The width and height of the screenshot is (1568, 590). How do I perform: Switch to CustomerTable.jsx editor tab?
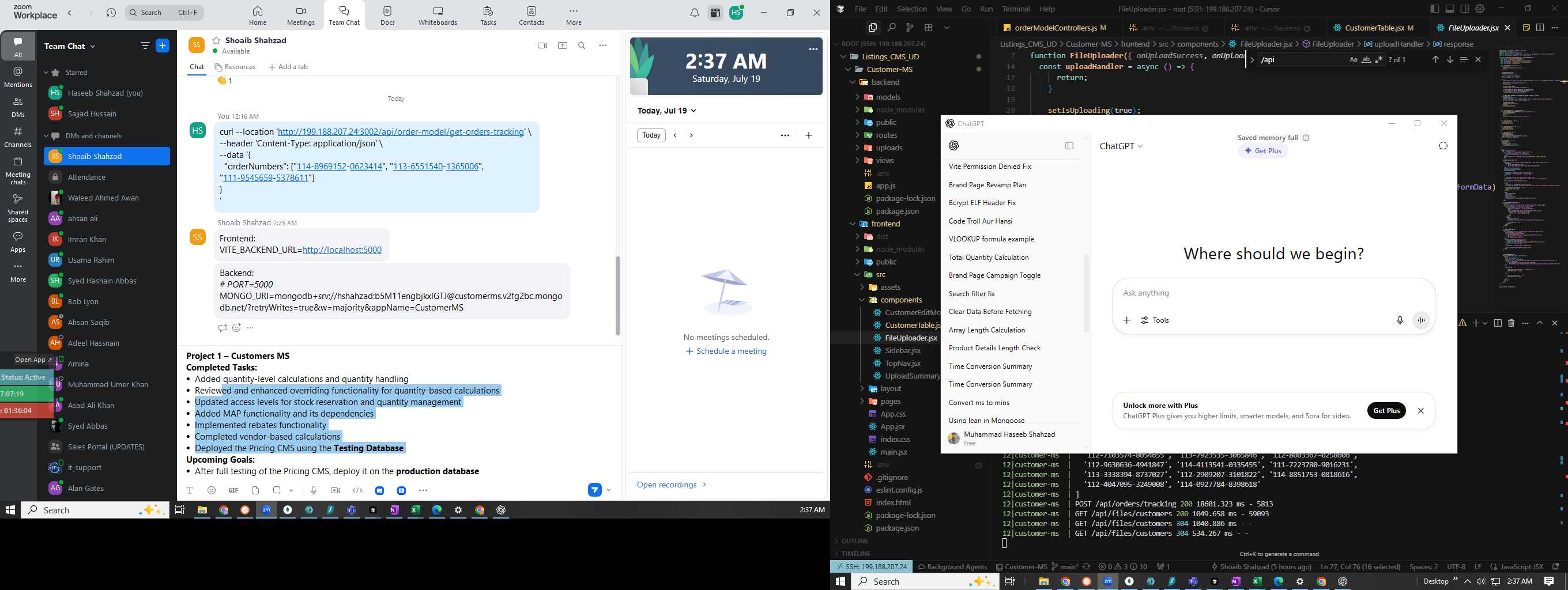coord(1373,28)
